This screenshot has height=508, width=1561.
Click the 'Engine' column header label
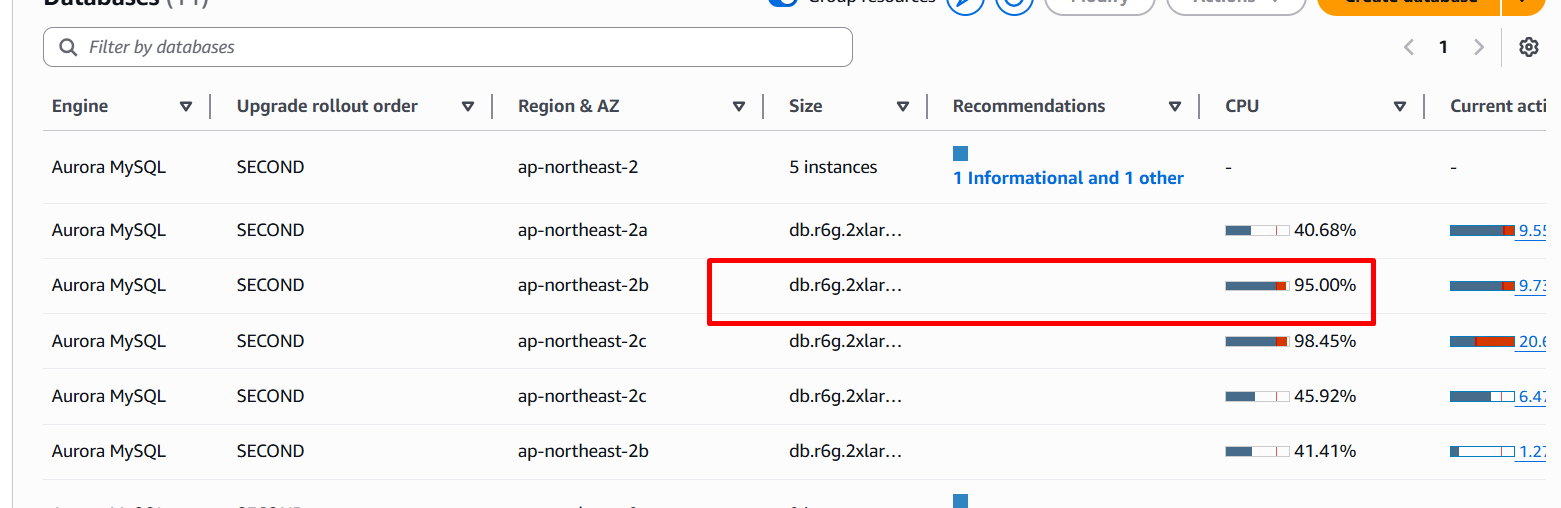pos(80,106)
